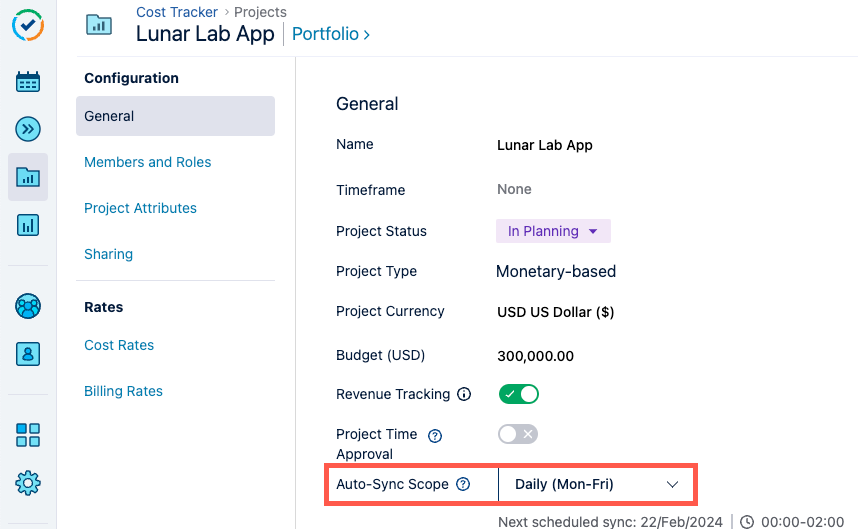This screenshot has width=858, height=529.
Task: Open the apps grid icon
Action: 28,435
